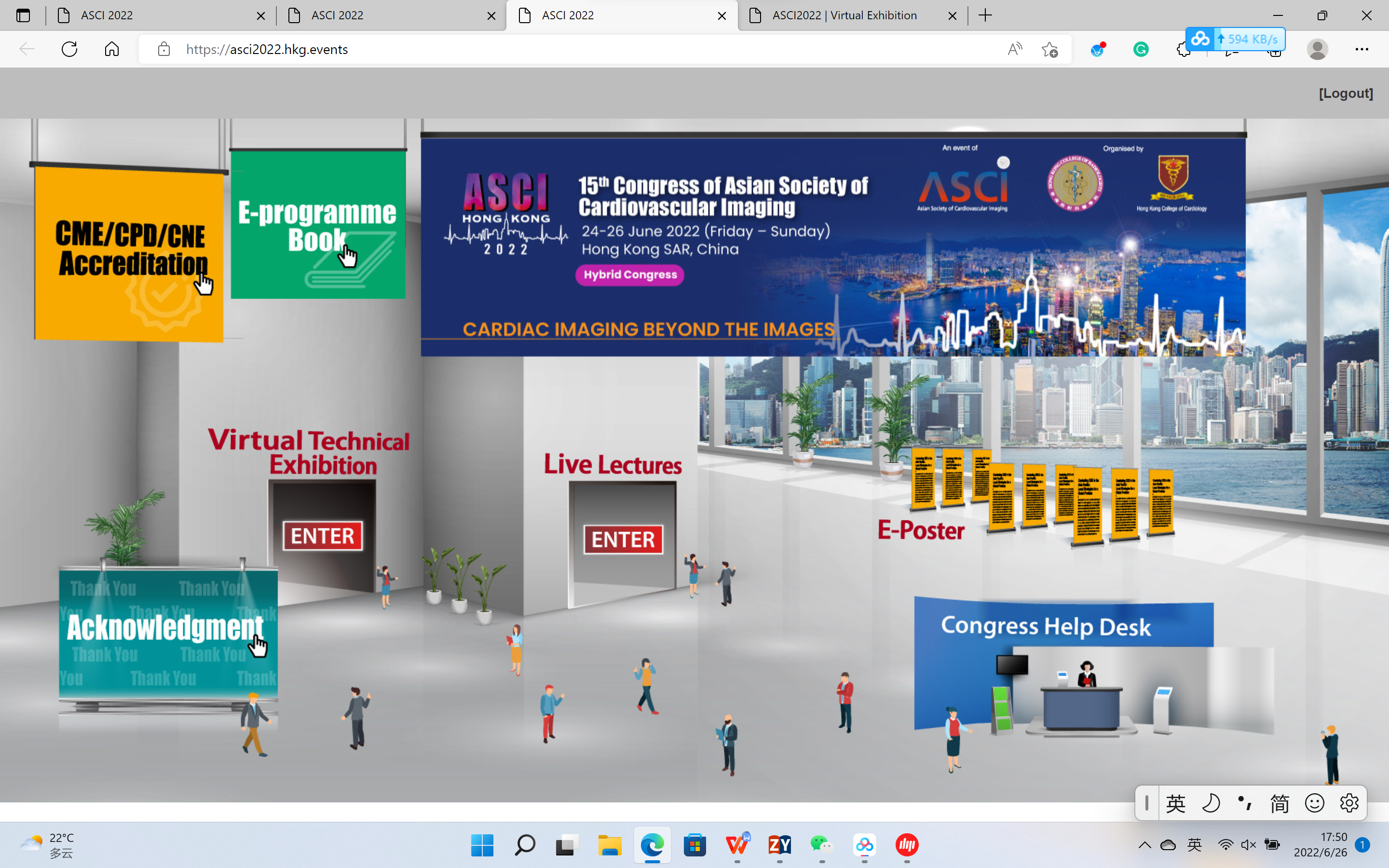Viewport: 1389px width, 868px height.
Task: Open the Baidu Netdisk taskbar icon
Action: 864,845
